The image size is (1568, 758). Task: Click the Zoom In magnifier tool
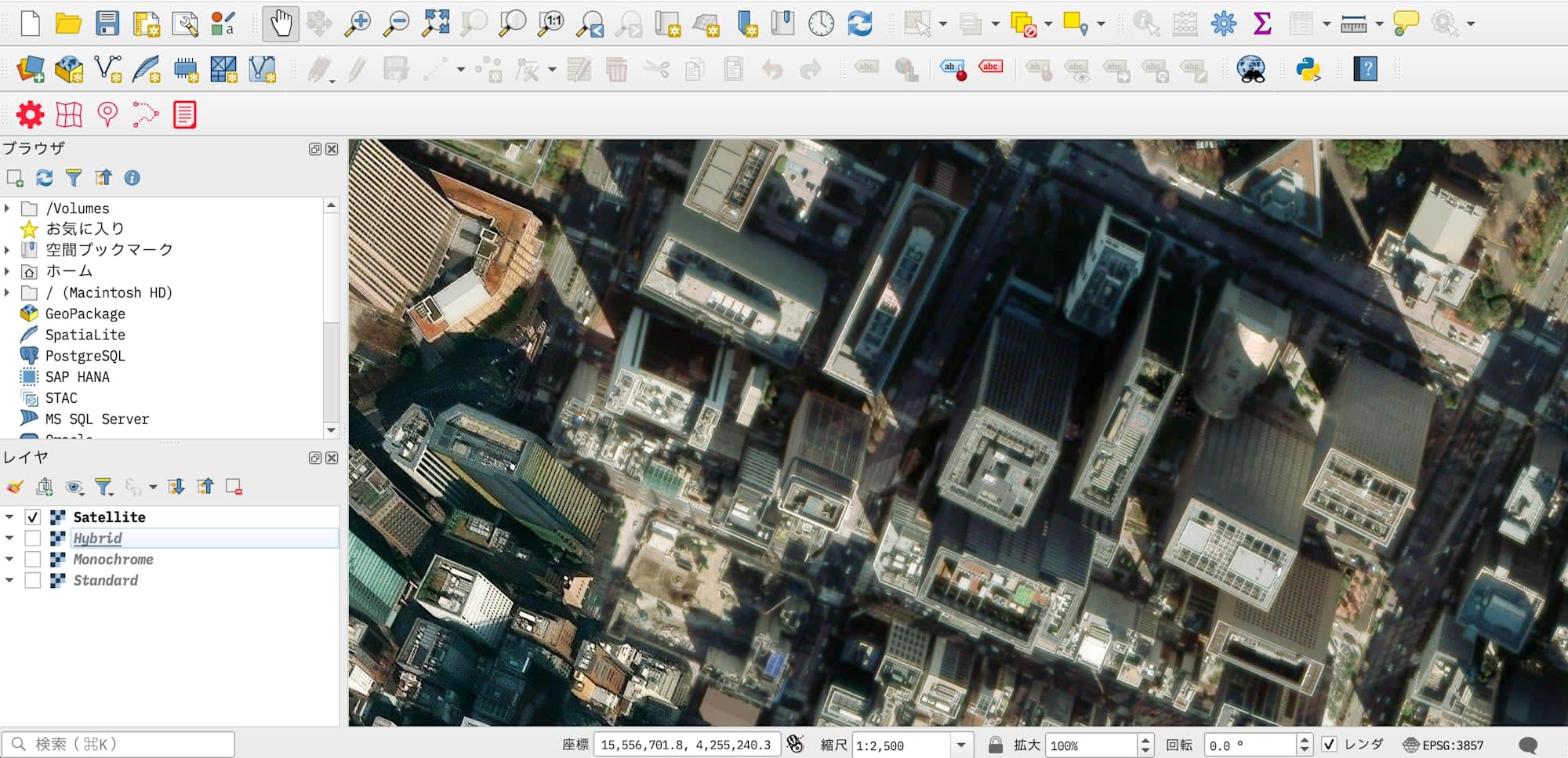(x=358, y=24)
